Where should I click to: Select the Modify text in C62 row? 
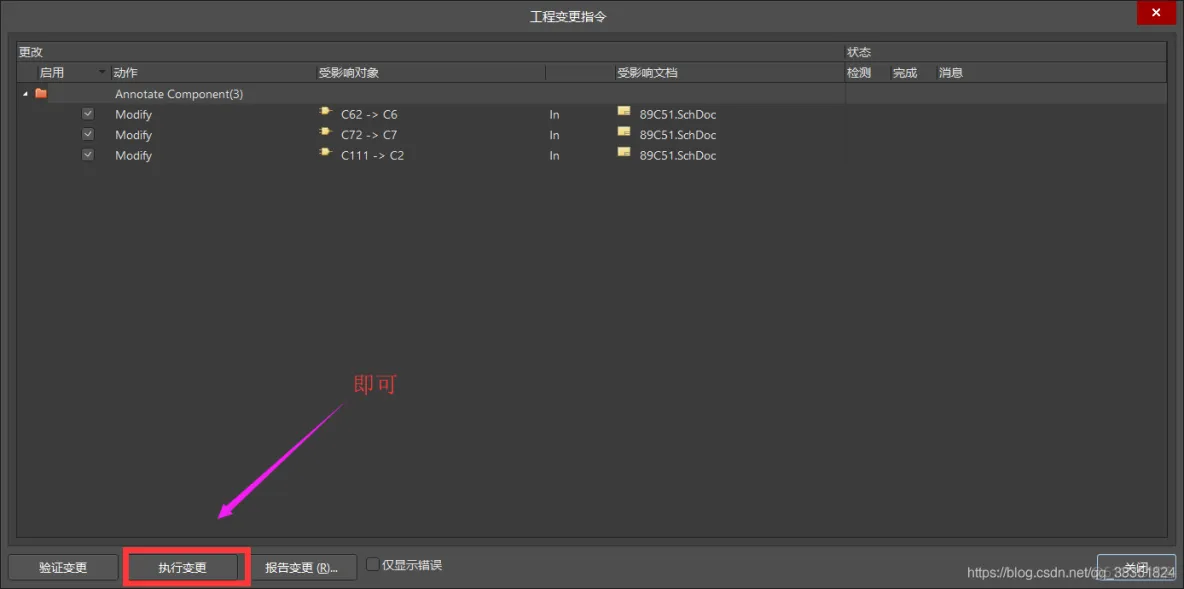pyautogui.click(x=134, y=115)
